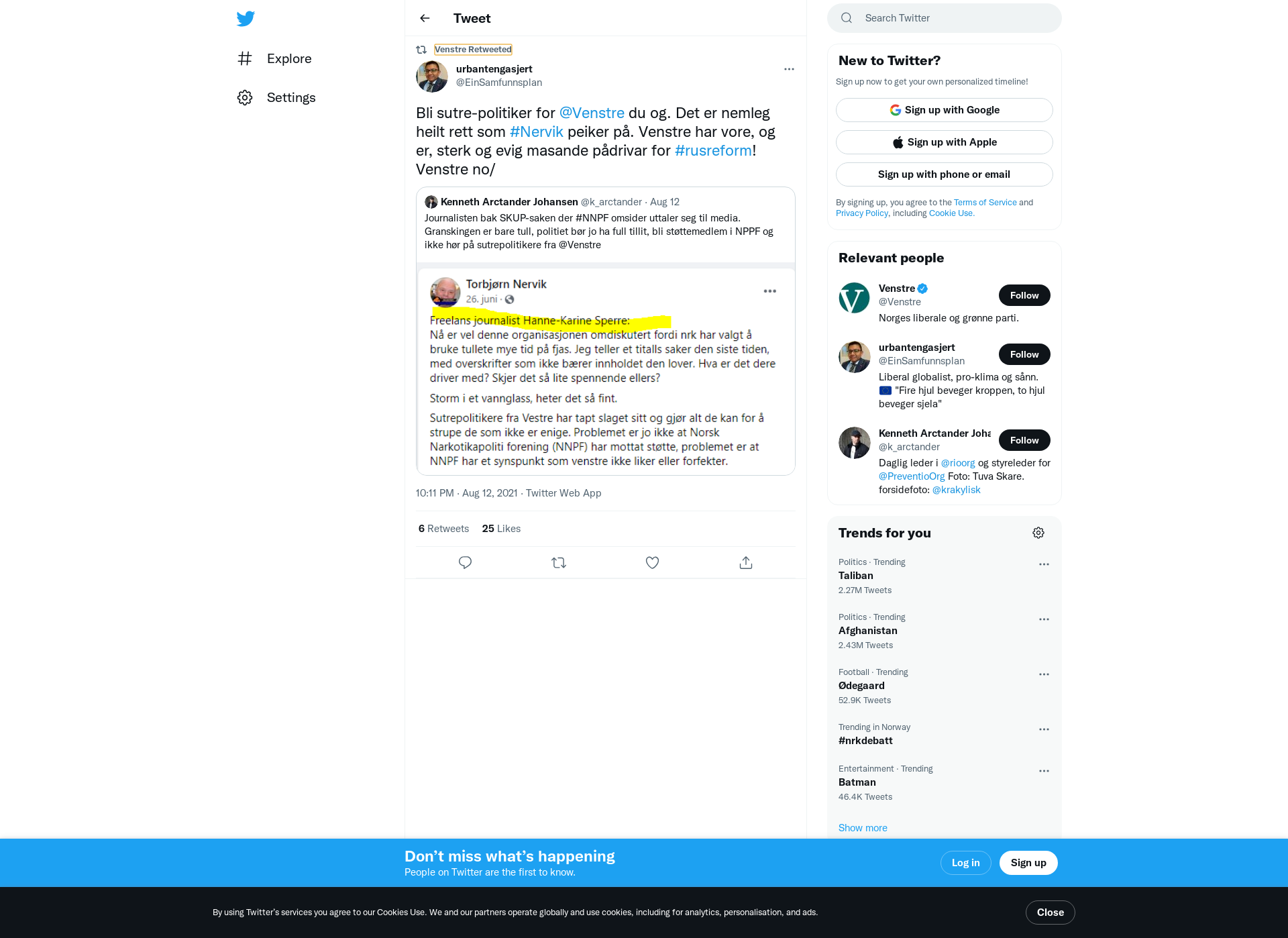Open Trends settings gear icon
1288x938 pixels.
(x=1038, y=533)
